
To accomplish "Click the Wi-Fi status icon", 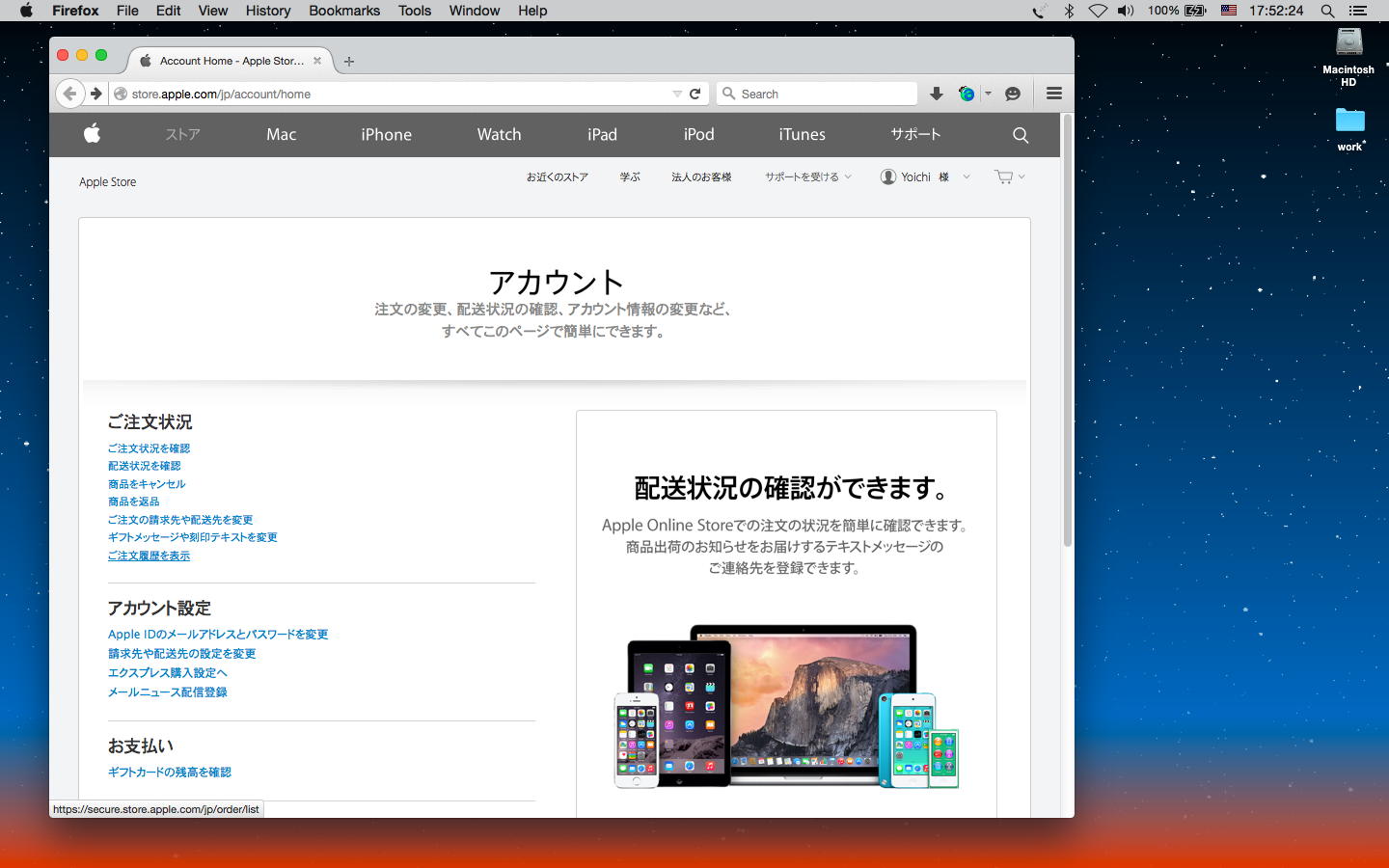I will (x=1098, y=11).
